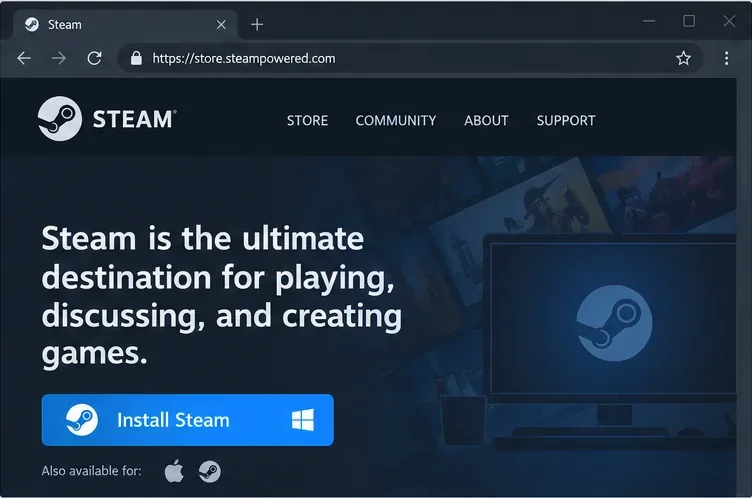The height and width of the screenshot is (498, 752).
Task: Click the Install Steam button
Action: click(188, 420)
